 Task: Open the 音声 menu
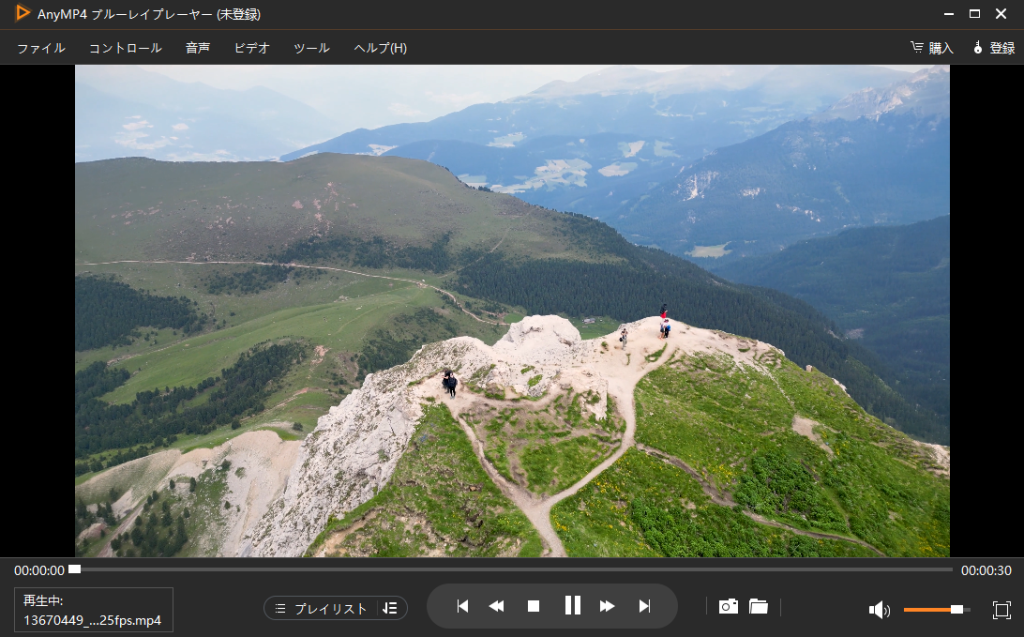click(x=198, y=48)
